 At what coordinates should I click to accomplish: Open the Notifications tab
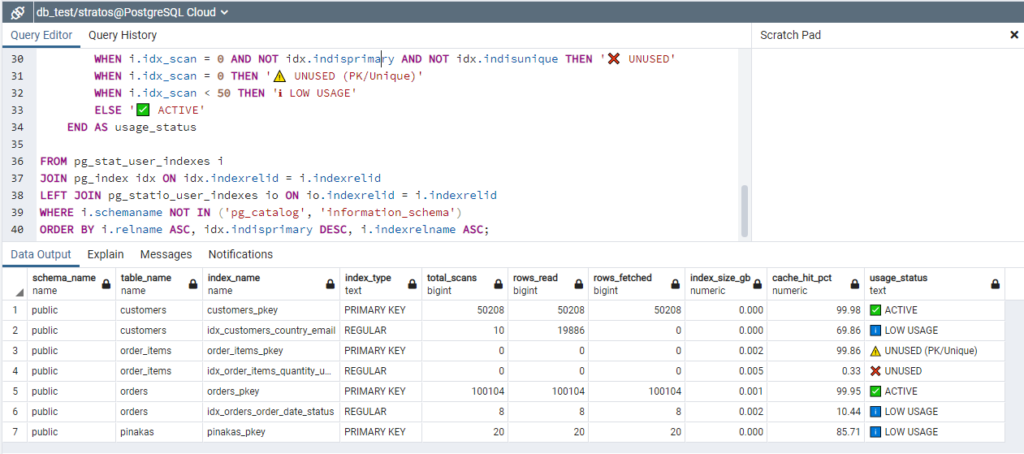tap(240, 254)
